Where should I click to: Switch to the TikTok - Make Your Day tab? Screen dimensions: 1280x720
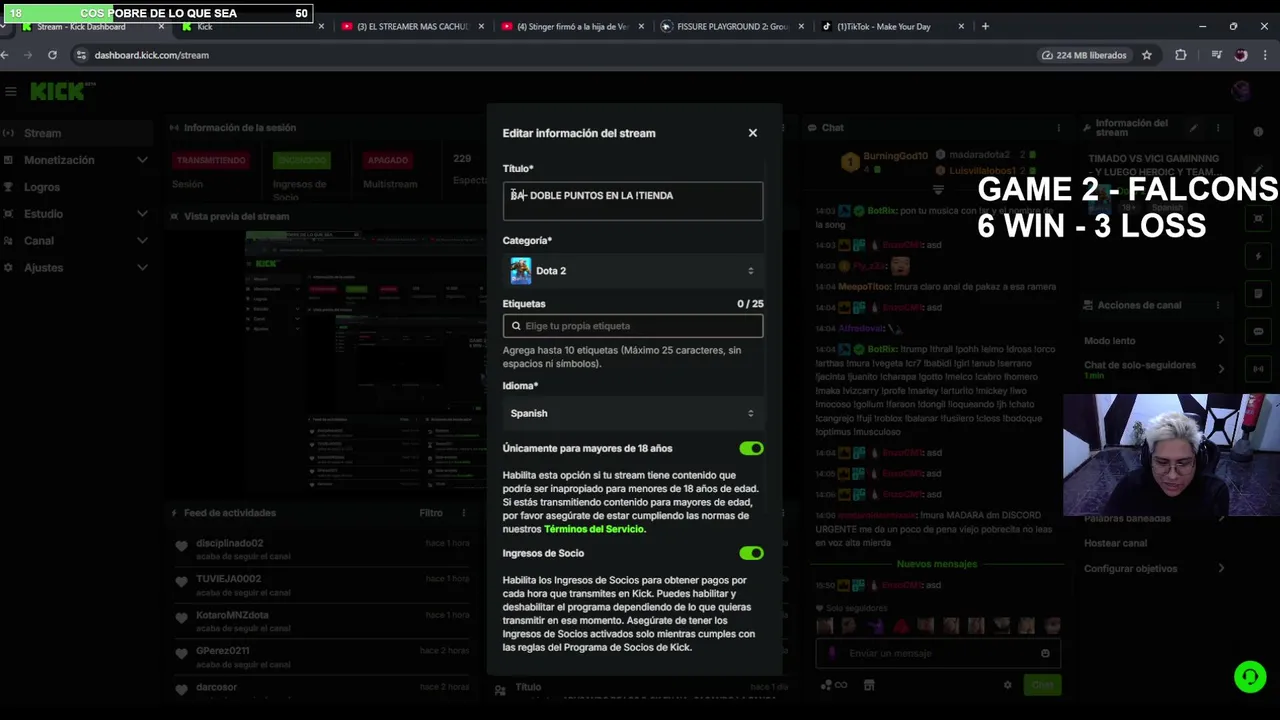coord(894,27)
